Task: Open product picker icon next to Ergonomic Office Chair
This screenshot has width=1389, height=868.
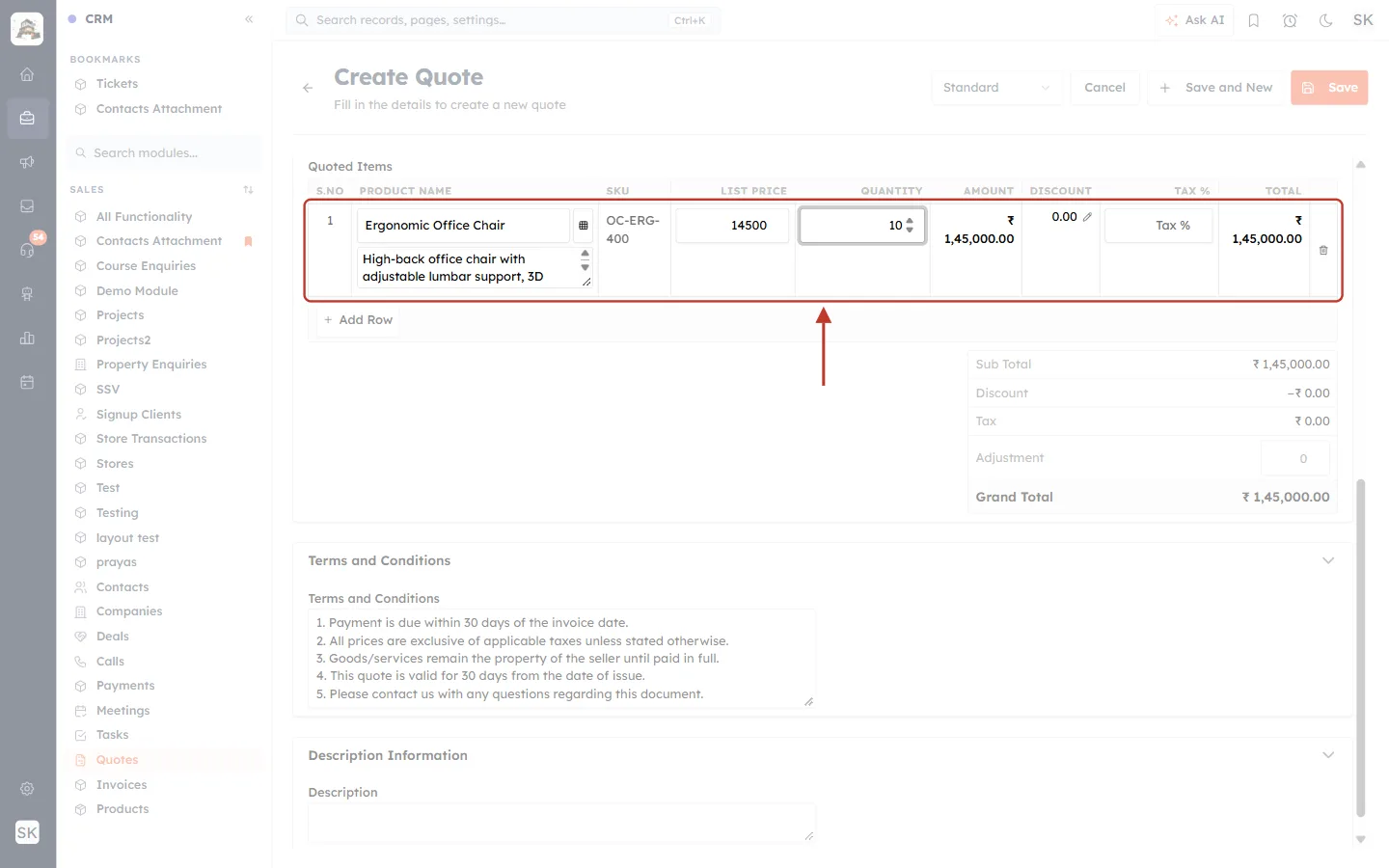Action: point(584,226)
